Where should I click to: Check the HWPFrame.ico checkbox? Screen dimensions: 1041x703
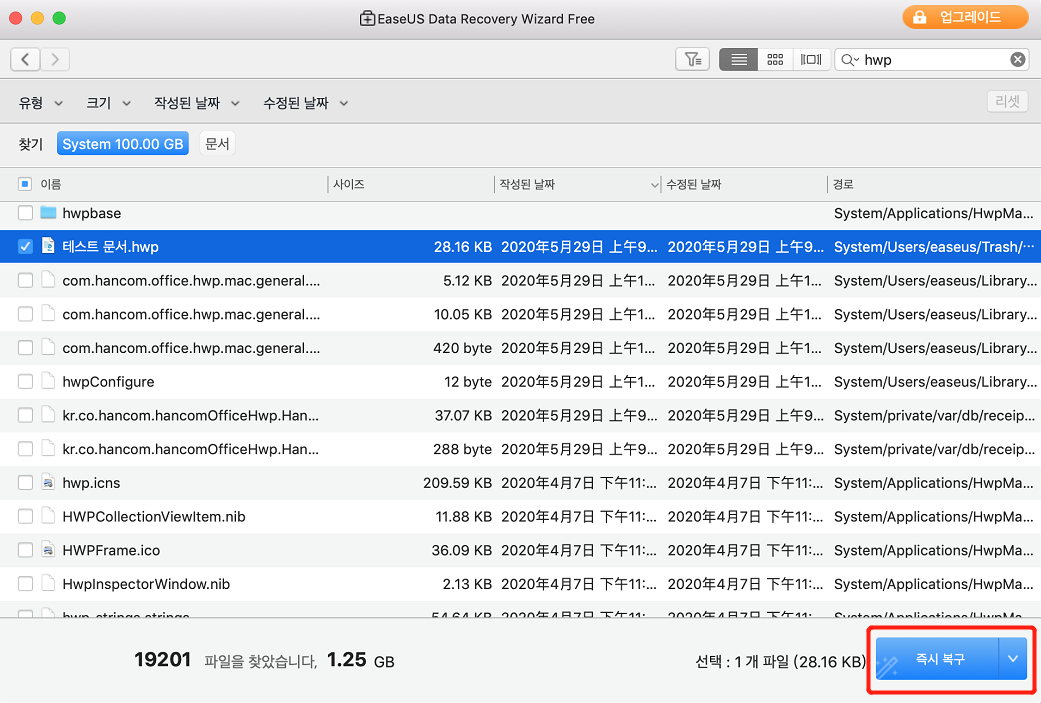coord(25,550)
